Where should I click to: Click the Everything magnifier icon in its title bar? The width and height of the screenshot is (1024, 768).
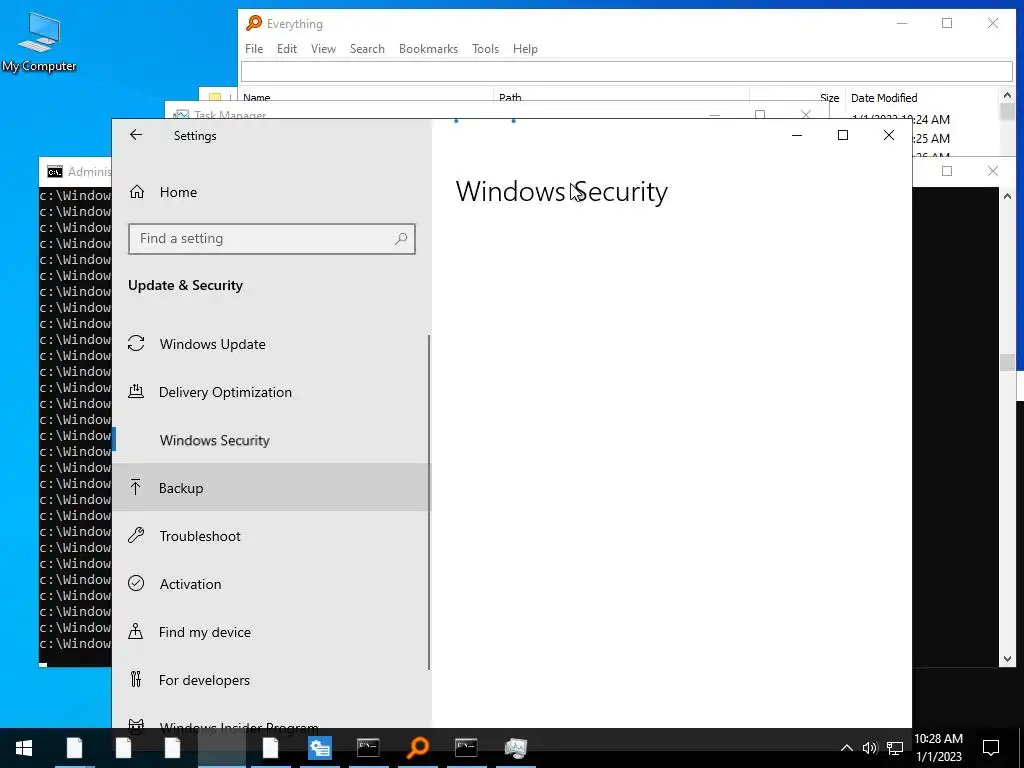pos(253,24)
